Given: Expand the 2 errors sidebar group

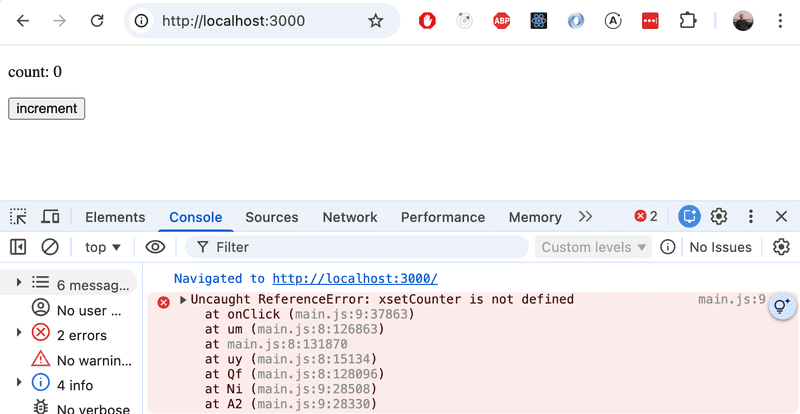Looking at the screenshot, I should [x=19, y=332].
